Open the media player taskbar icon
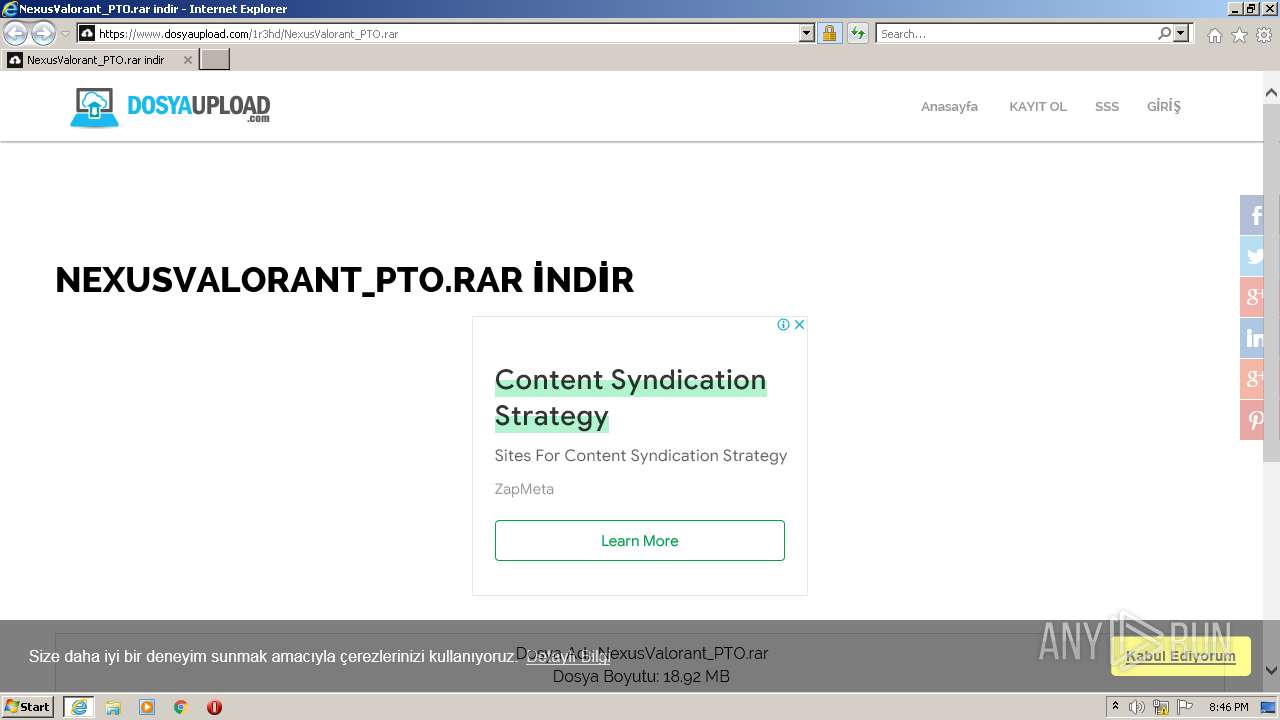The height and width of the screenshot is (720, 1280). coord(147,707)
